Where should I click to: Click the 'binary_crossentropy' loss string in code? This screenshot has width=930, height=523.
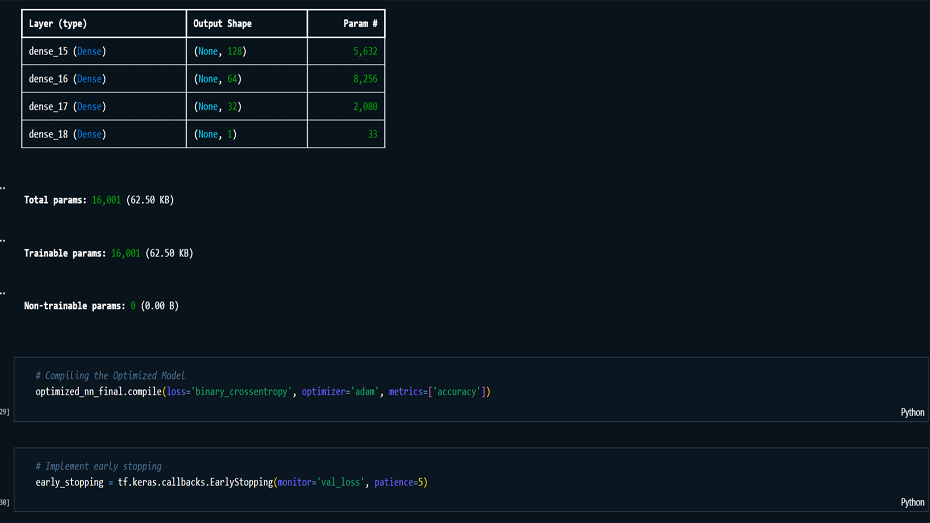(x=238, y=391)
